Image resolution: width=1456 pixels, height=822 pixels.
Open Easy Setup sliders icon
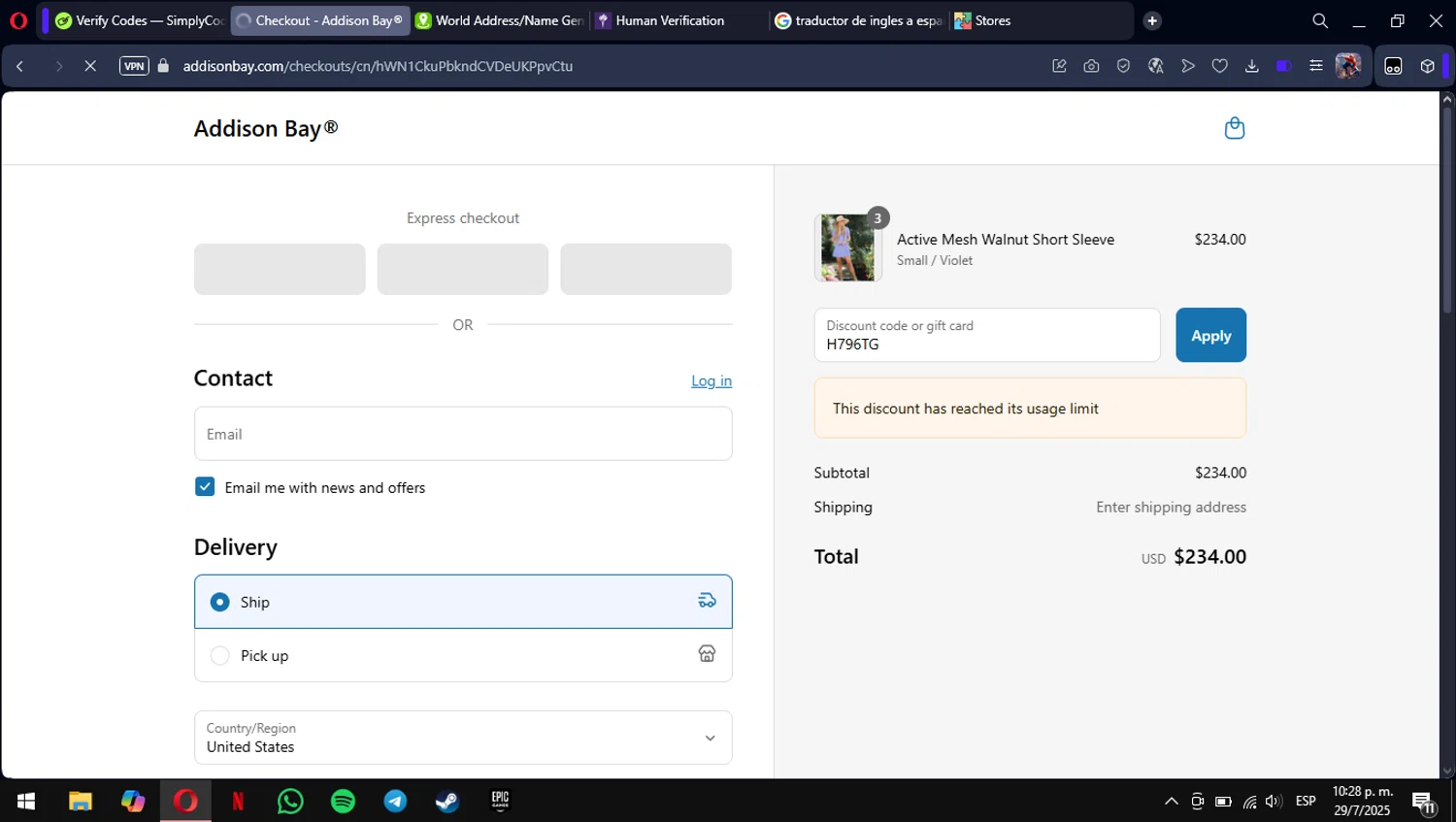tap(1315, 66)
